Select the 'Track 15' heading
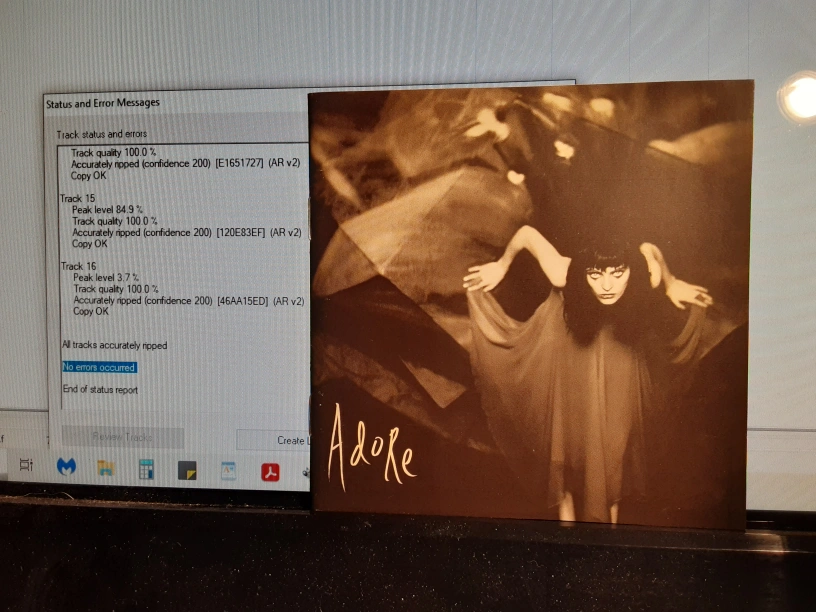Viewport: 816px width, 612px height. [x=78, y=198]
